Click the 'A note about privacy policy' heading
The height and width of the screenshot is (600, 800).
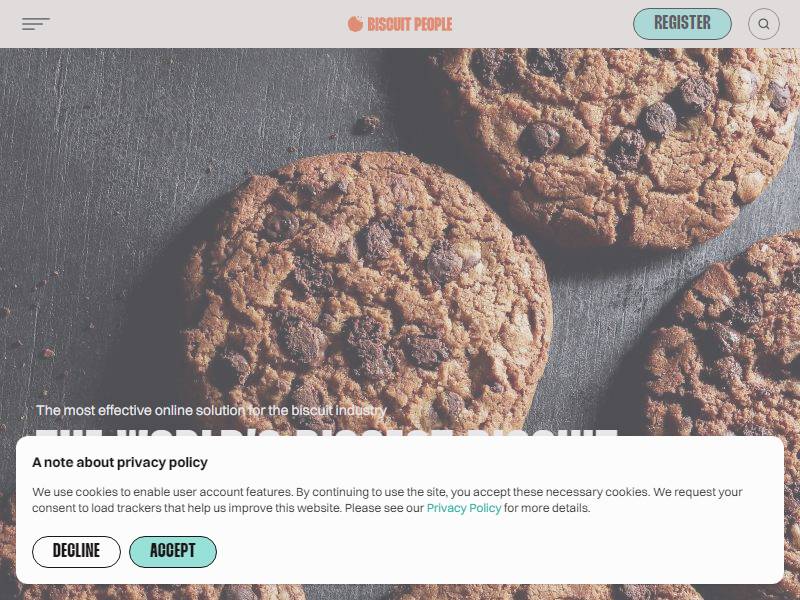[120, 462]
